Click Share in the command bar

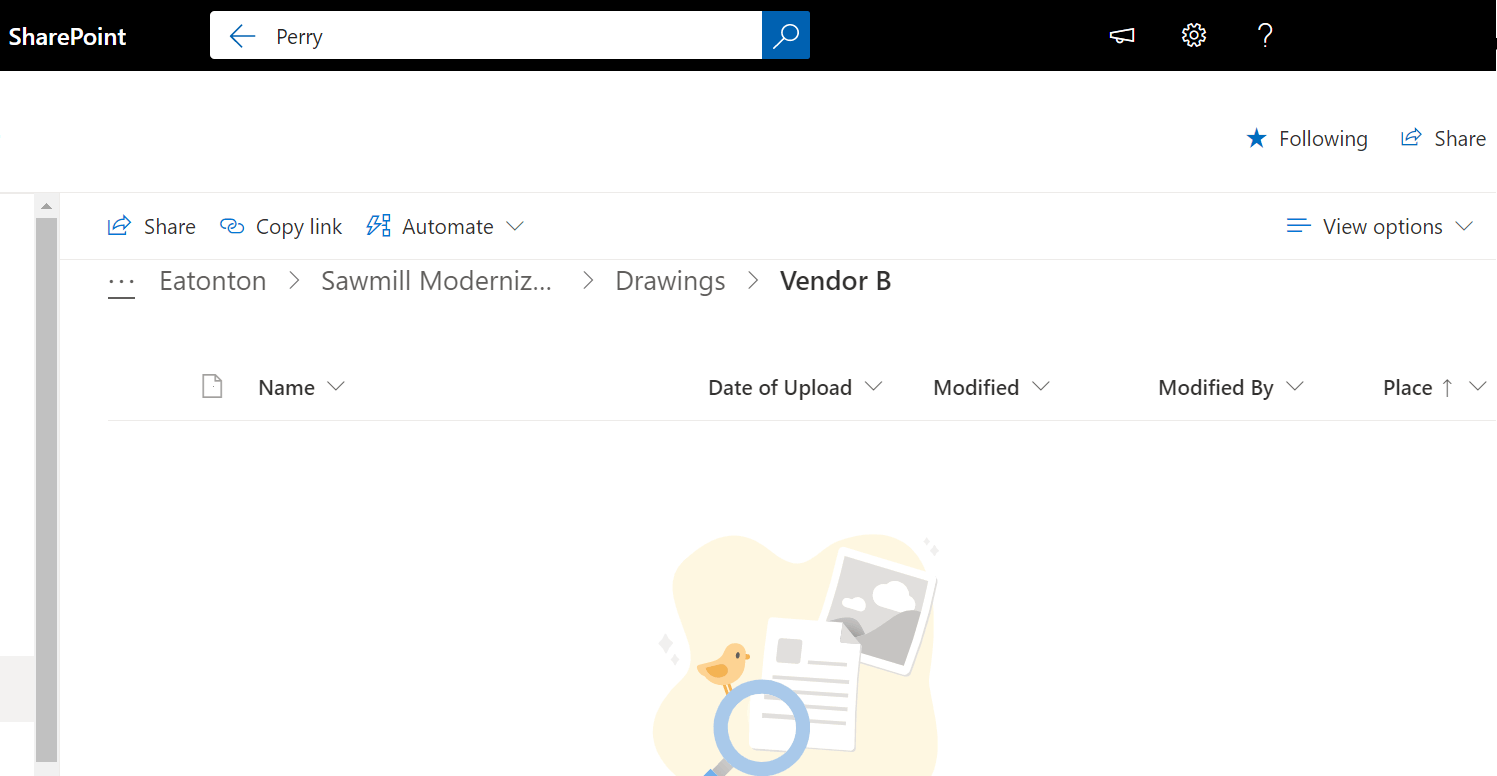coord(152,226)
